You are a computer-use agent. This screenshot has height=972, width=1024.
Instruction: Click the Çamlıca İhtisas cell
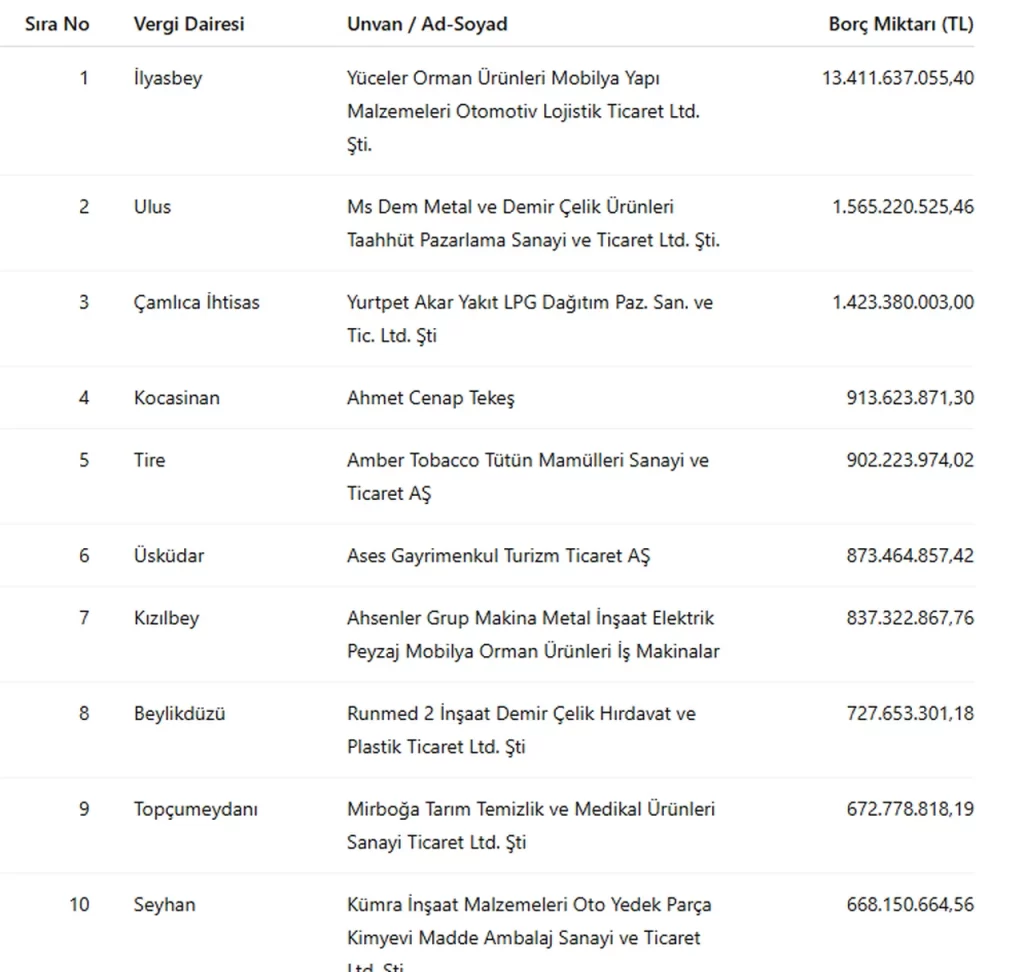(x=197, y=302)
